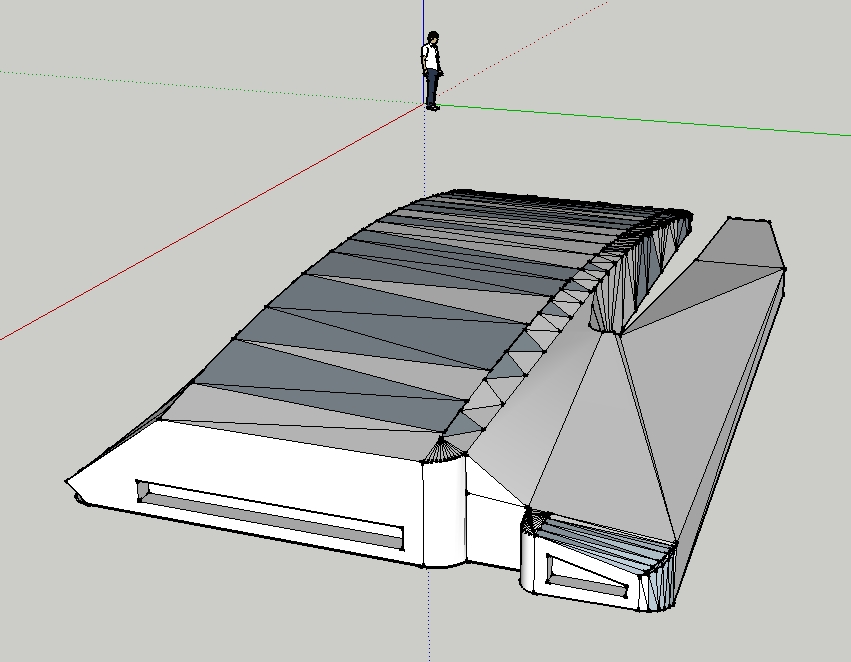Click the dotted green axis line on left

(200, 86)
